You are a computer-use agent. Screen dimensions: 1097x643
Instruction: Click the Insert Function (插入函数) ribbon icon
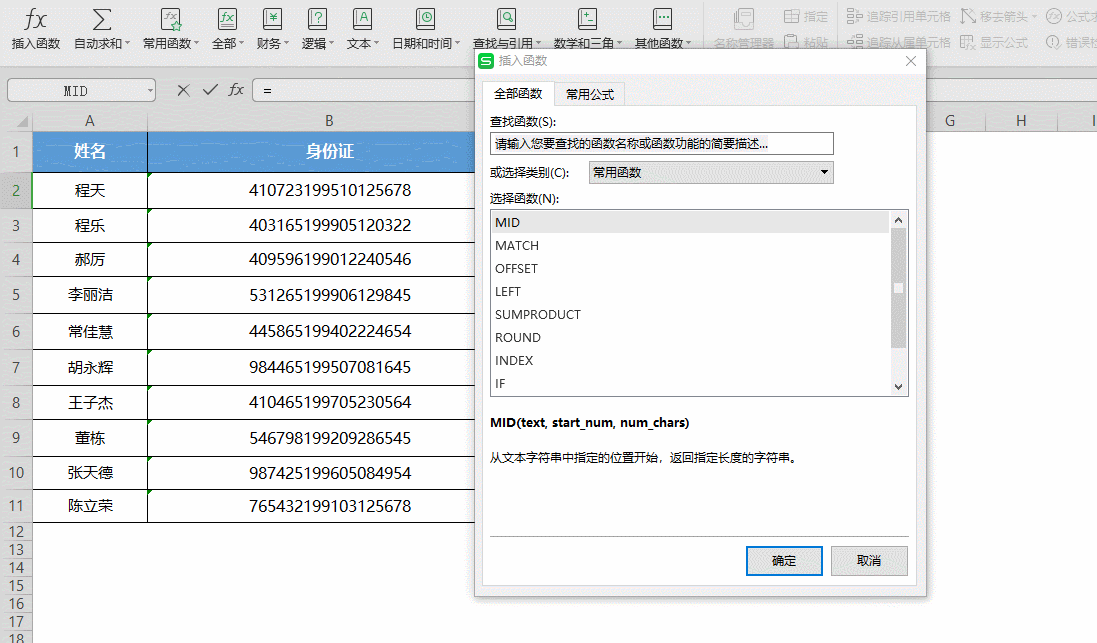(x=36, y=20)
